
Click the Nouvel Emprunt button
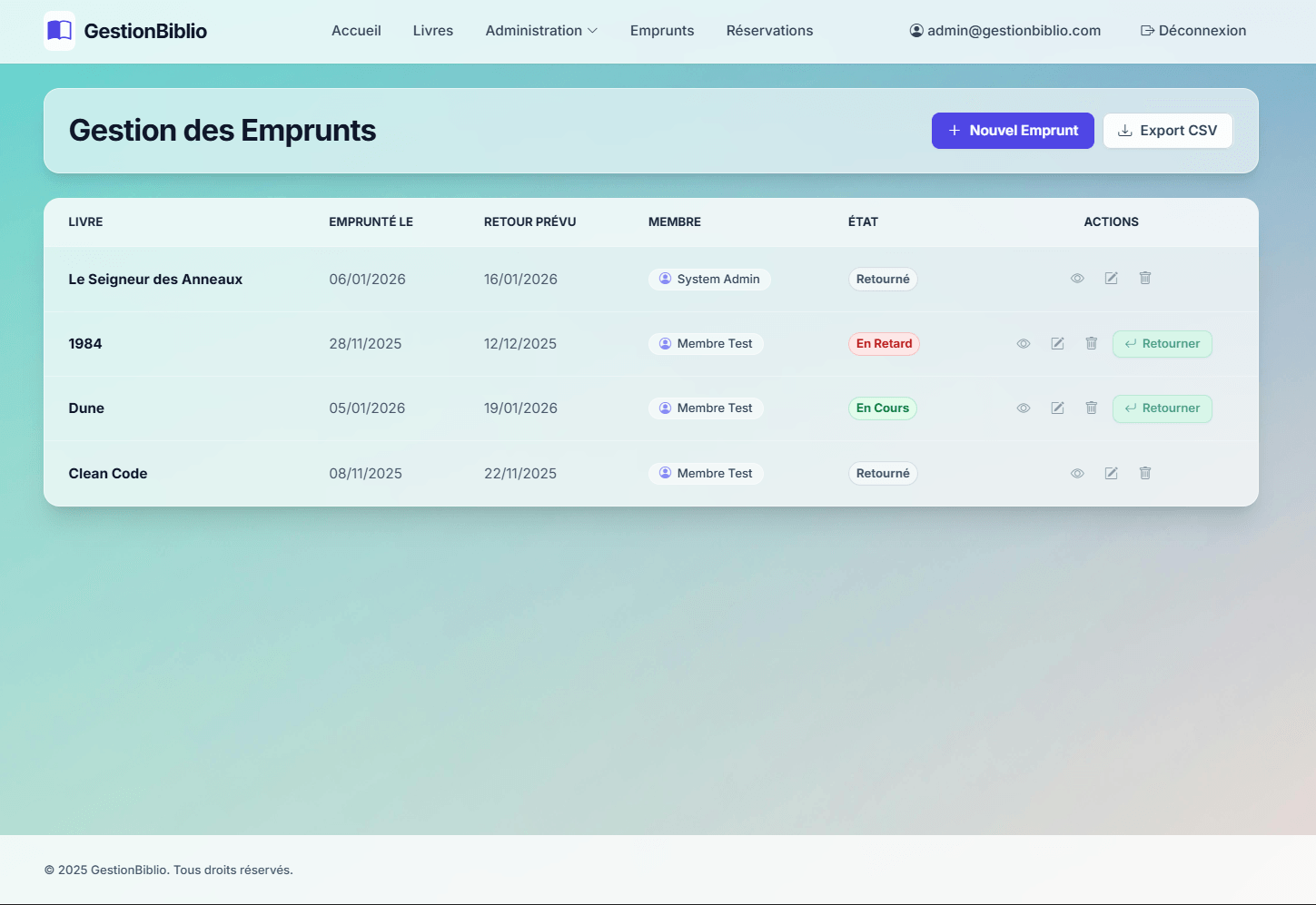pyautogui.click(x=1013, y=131)
